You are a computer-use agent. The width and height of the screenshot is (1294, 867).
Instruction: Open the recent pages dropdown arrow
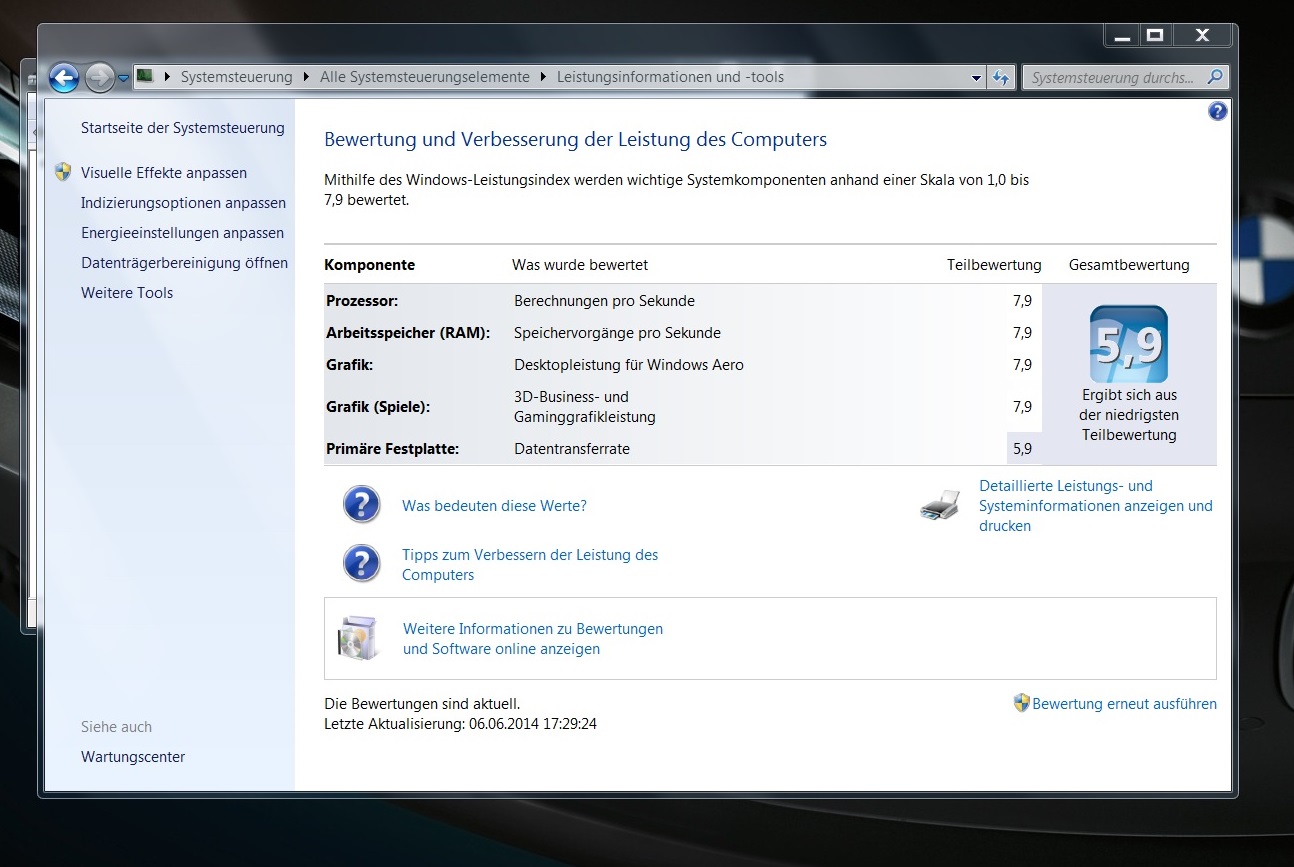123,77
